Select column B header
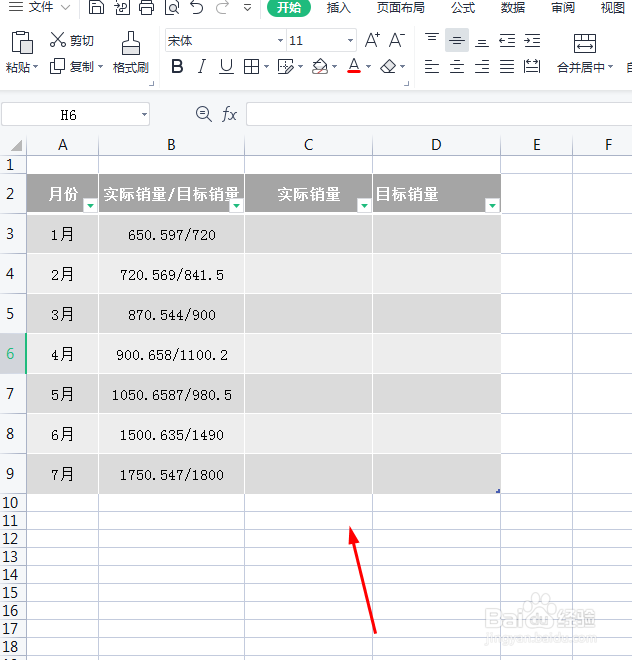The width and height of the screenshot is (632, 660). pos(171,145)
